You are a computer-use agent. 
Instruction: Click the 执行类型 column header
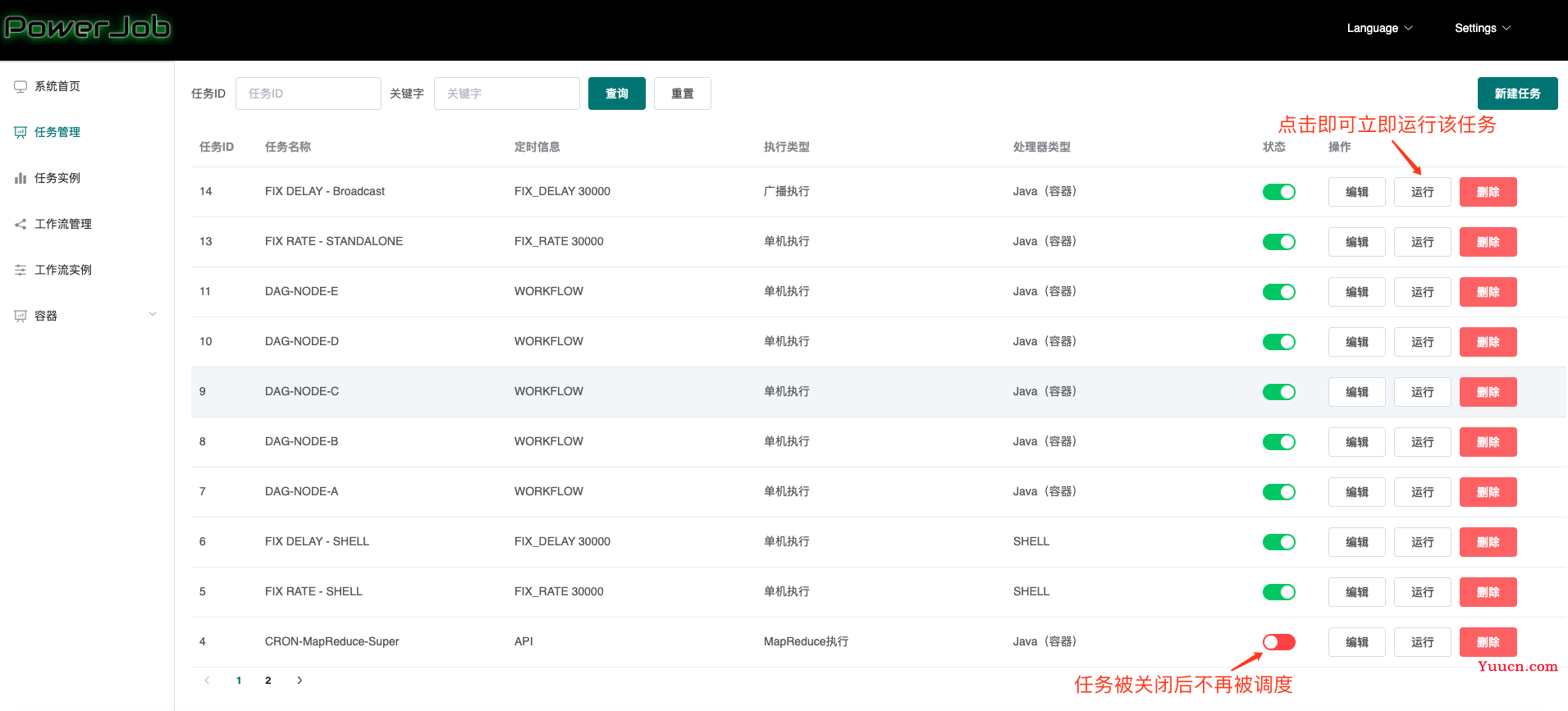pyautogui.click(x=787, y=147)
